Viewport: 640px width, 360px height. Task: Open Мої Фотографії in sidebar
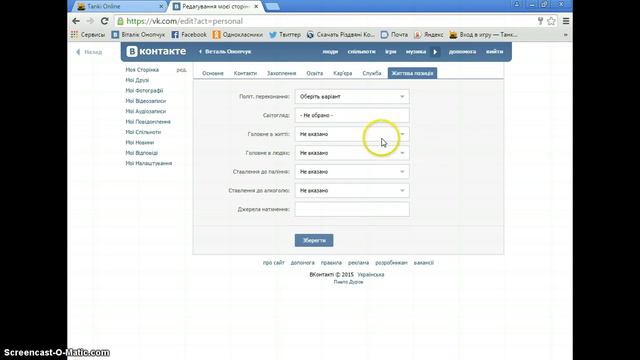point(144,91)
